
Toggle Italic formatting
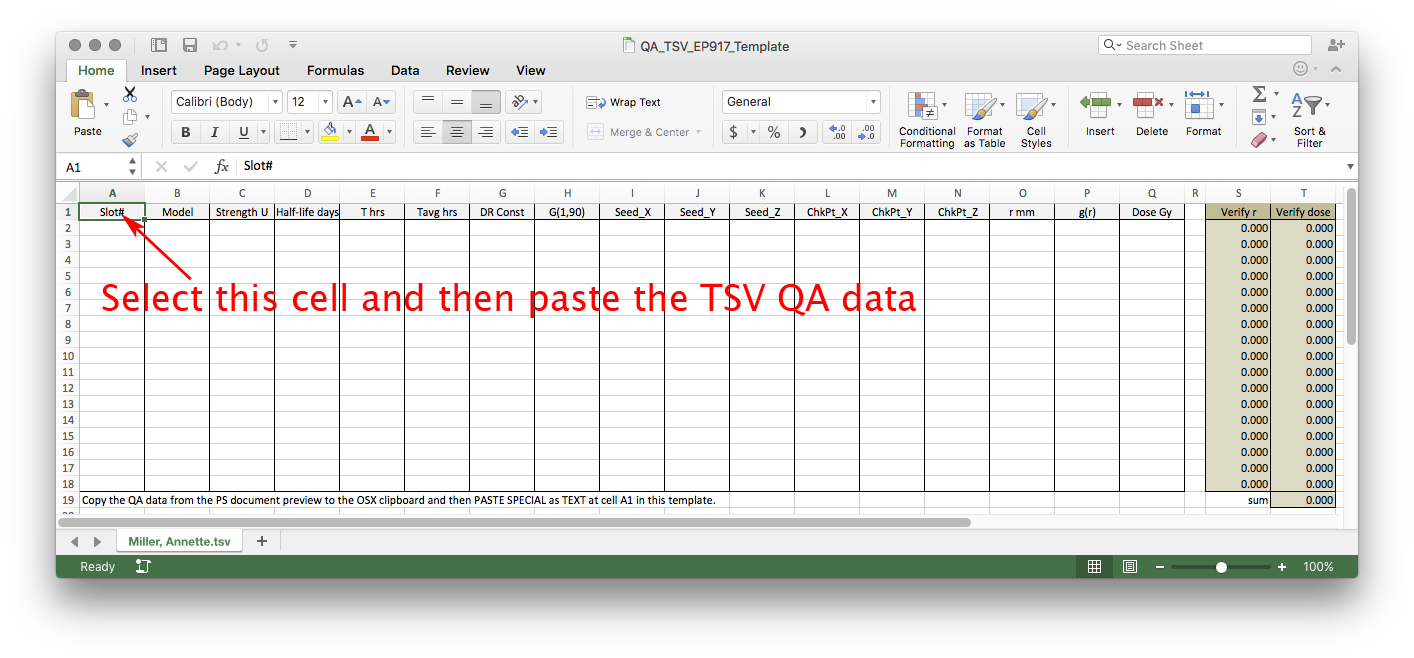pos(214,132)
